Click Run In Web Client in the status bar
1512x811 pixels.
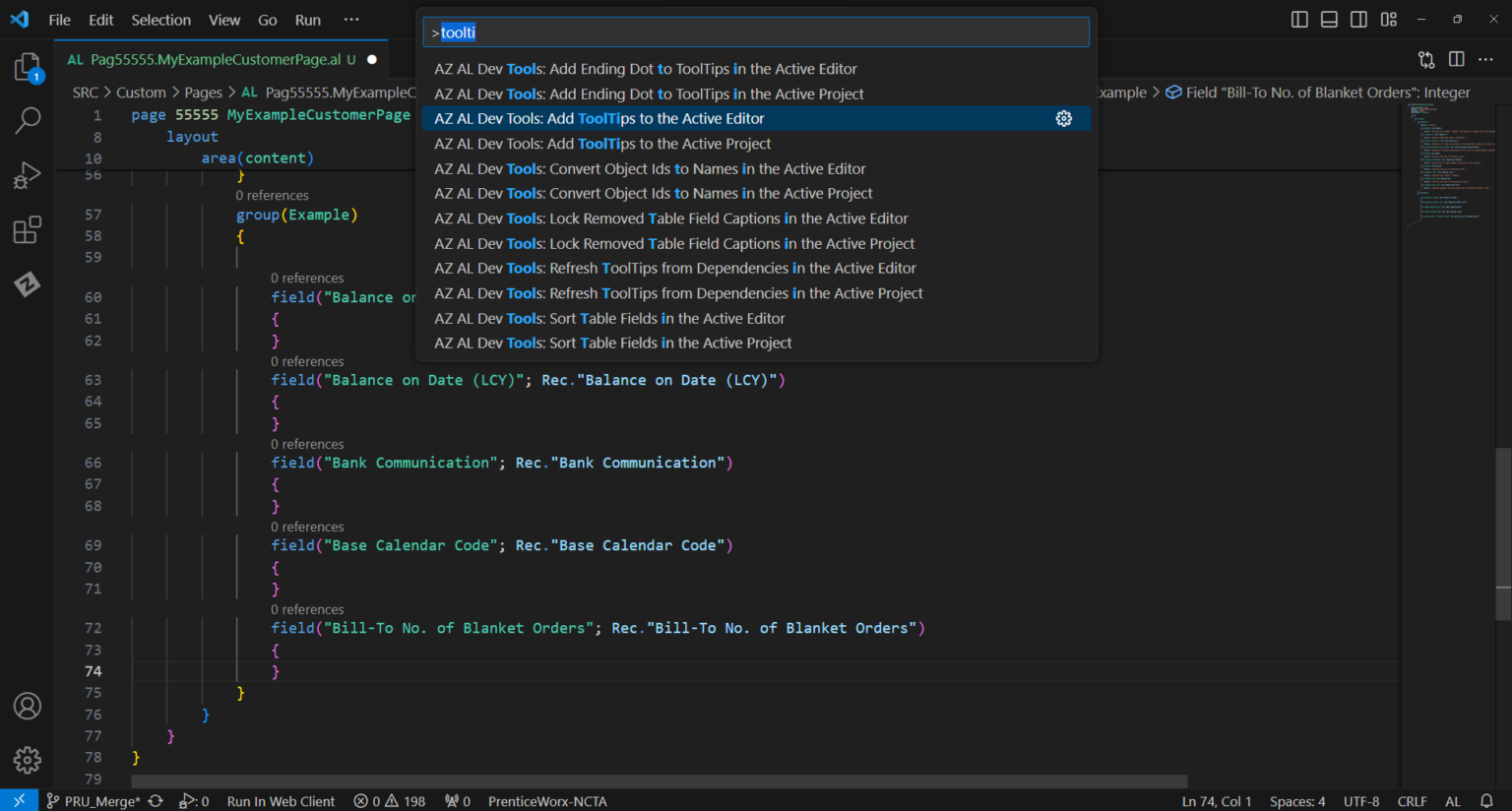click(x=281, y=800)
